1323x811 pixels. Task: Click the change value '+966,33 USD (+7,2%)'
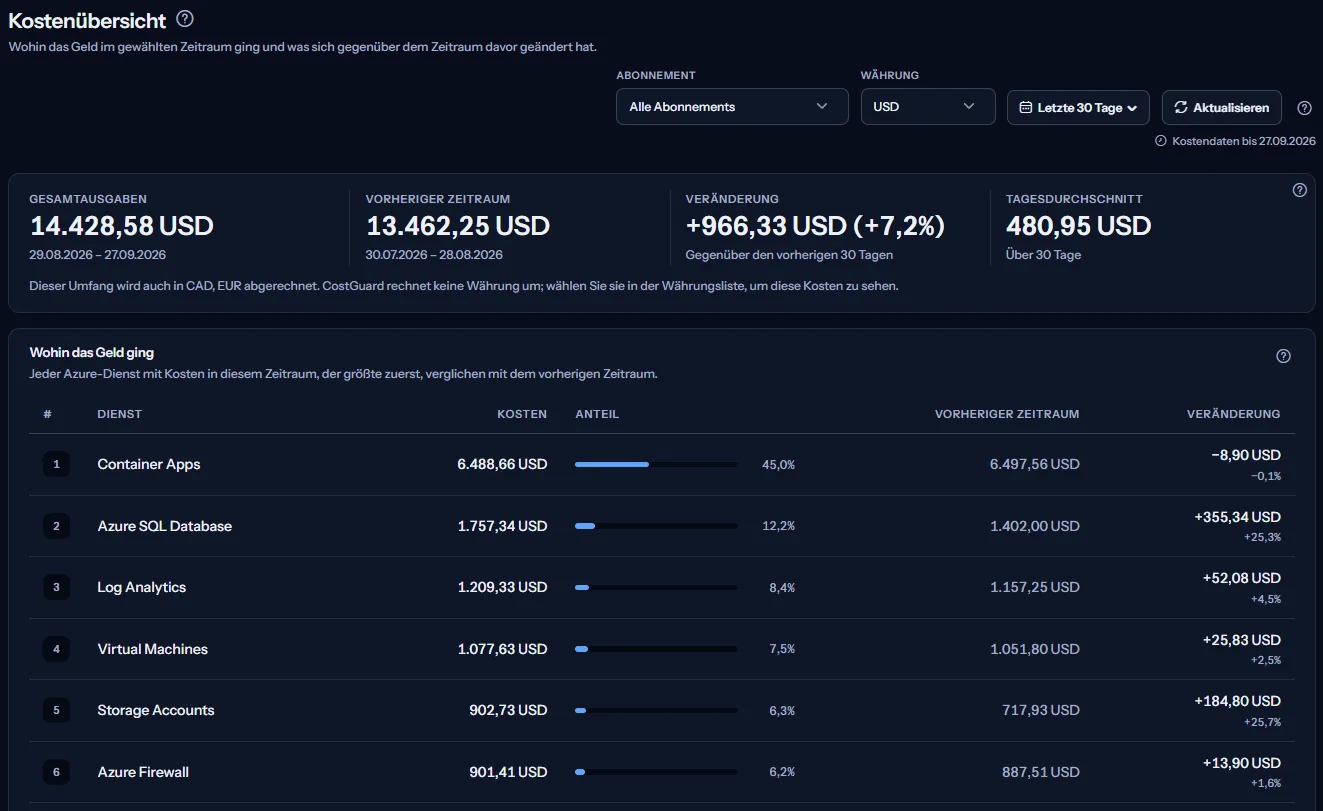click(815, 226)
